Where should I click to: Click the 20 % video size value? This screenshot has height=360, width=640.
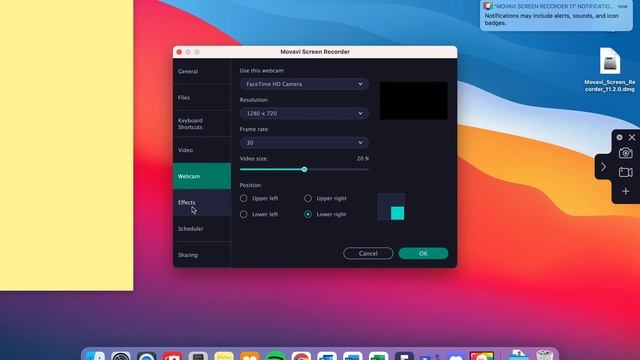[x=362, y=158]
